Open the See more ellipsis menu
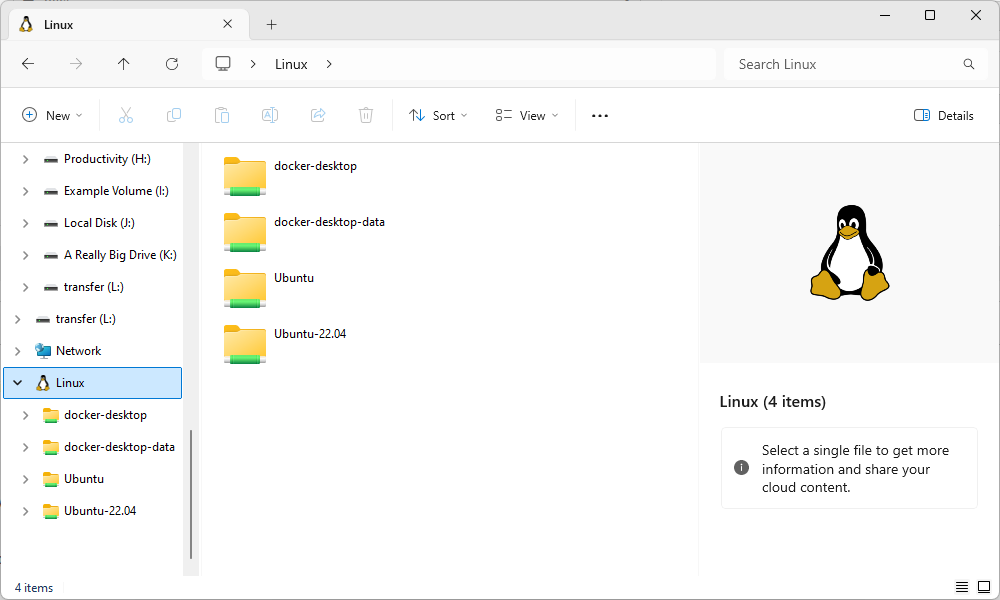Image resolution: width=1000 pixels, height=600 pixels. [599, 116]
